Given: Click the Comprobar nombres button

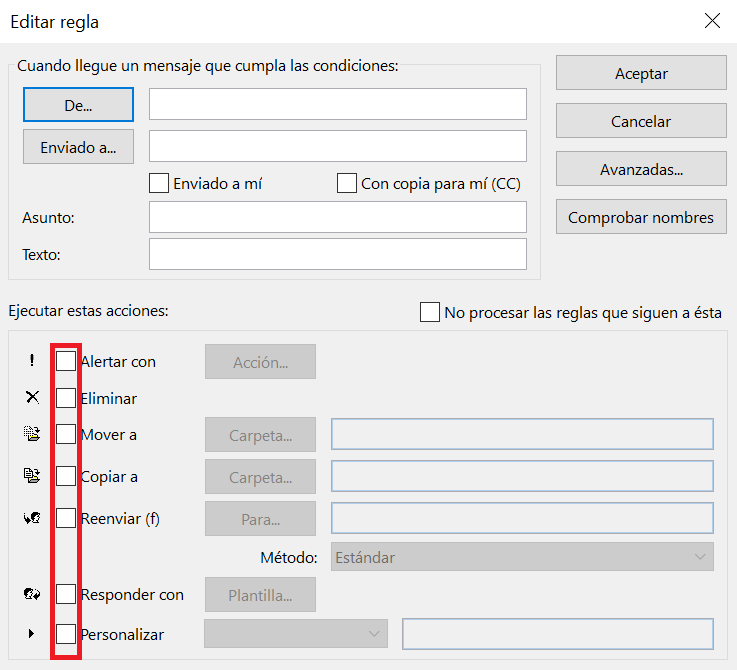Looking at the screenshot, I should 641,217.
